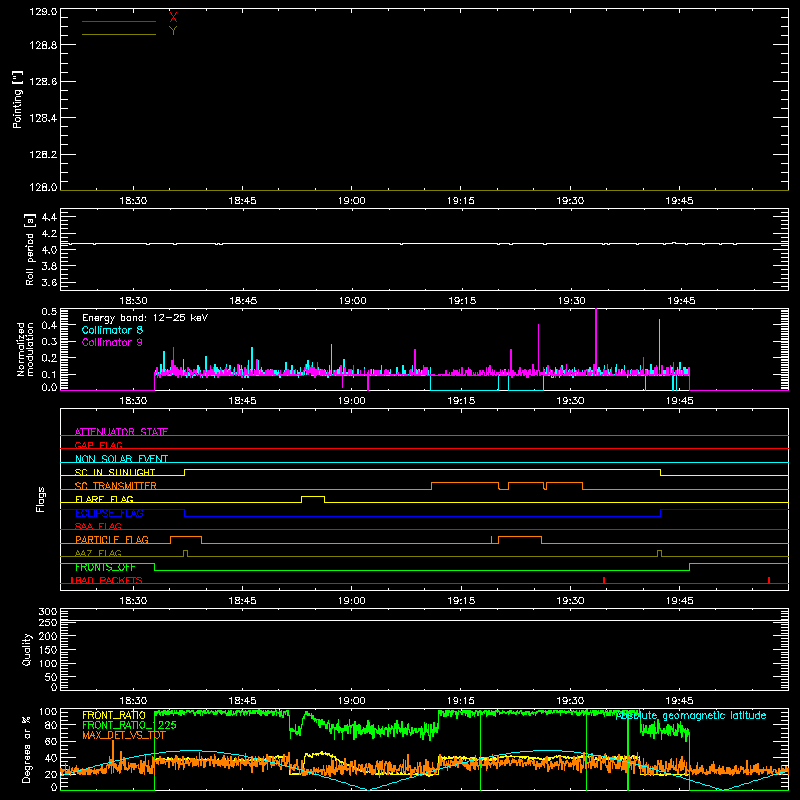This screenshot has height=800, width=800.
Task: Click the NON_SOLAR_EVENT flag label
Action: point(121,459)
